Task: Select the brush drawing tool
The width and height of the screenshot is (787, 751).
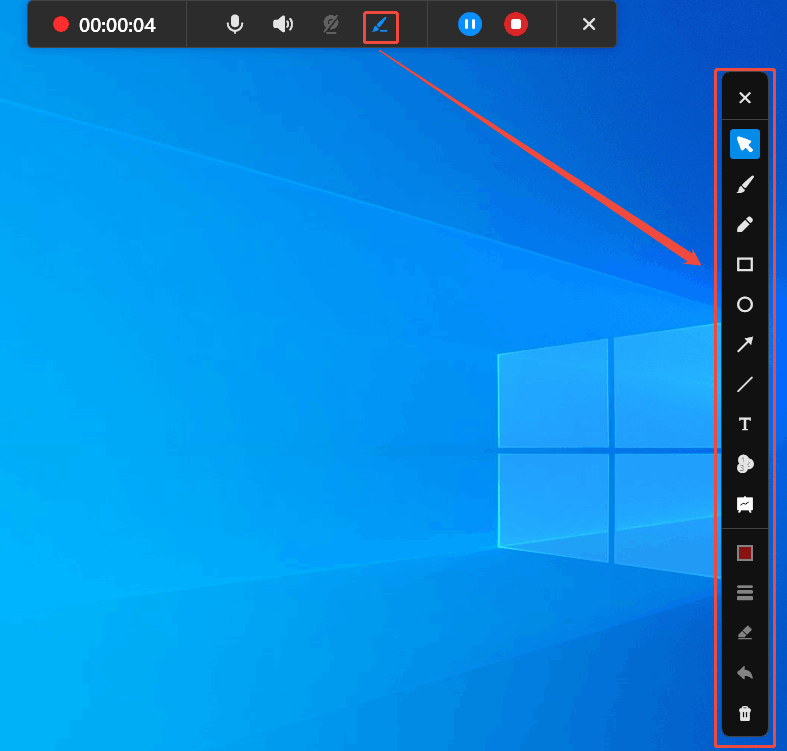Action: (745, 184)
